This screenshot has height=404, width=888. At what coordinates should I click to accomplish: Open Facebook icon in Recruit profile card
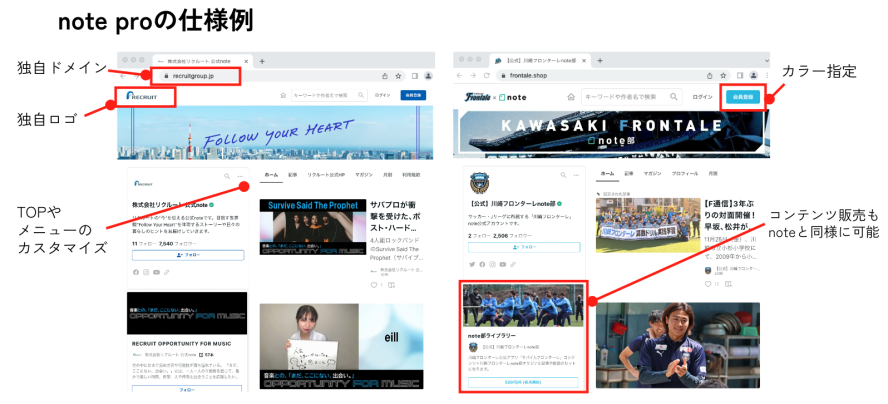[136, 272]
